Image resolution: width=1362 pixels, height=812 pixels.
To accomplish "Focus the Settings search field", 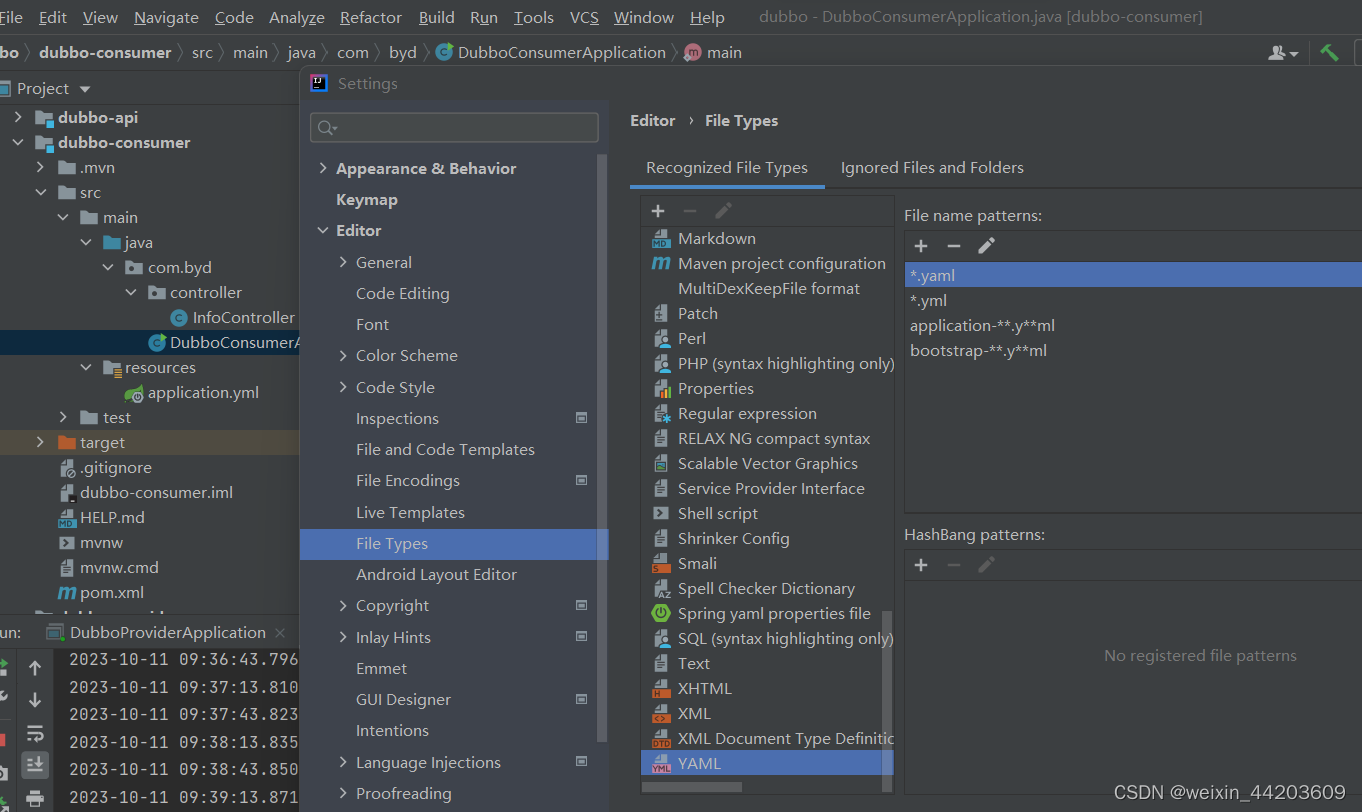I will (454, 127).
